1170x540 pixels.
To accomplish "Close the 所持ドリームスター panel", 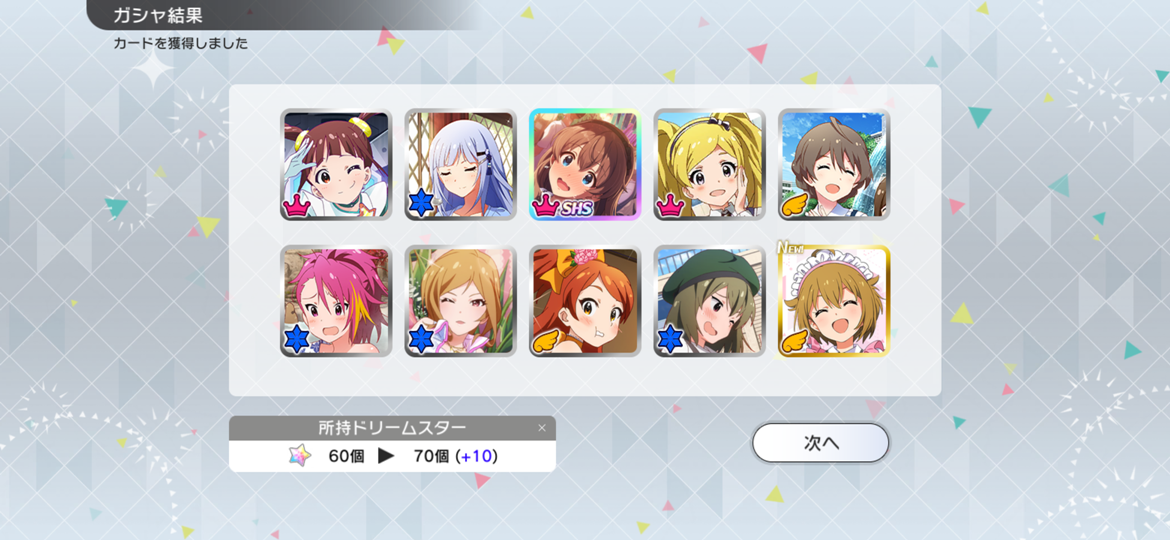I will coord(542,428).
